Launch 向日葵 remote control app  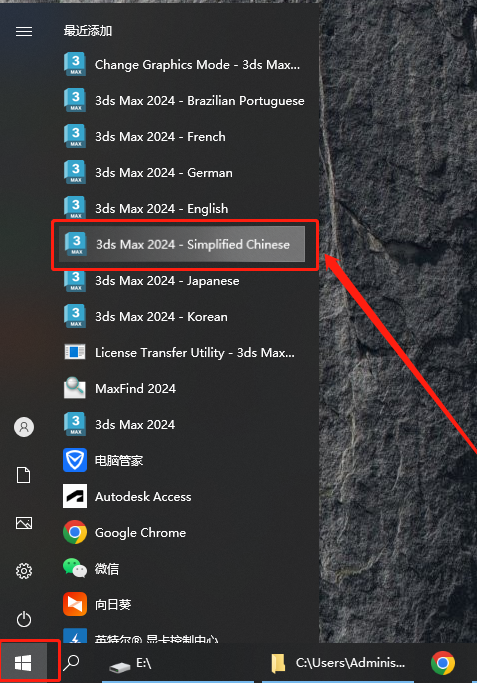tap(182, 604)
